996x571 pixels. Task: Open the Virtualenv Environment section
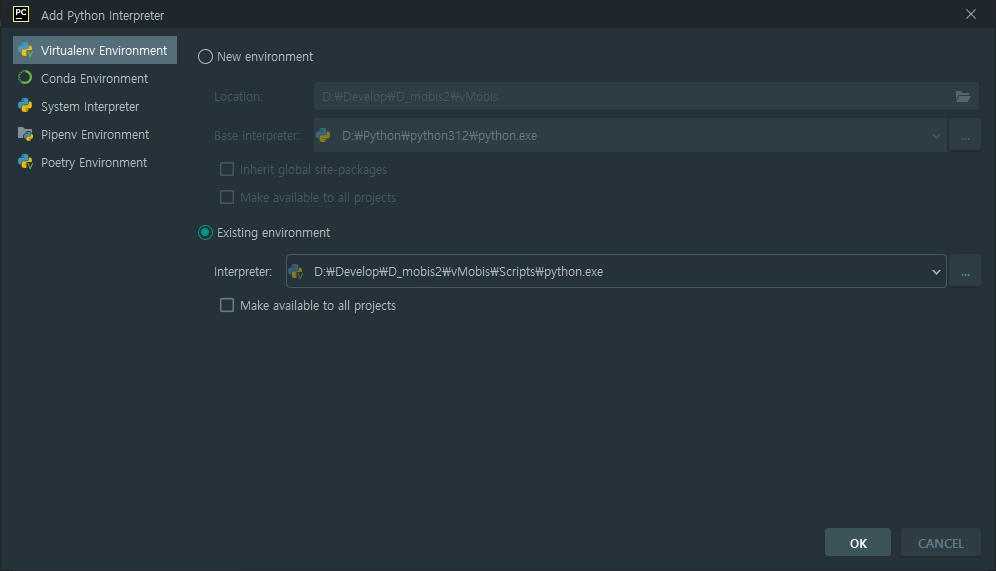(95, 50)
